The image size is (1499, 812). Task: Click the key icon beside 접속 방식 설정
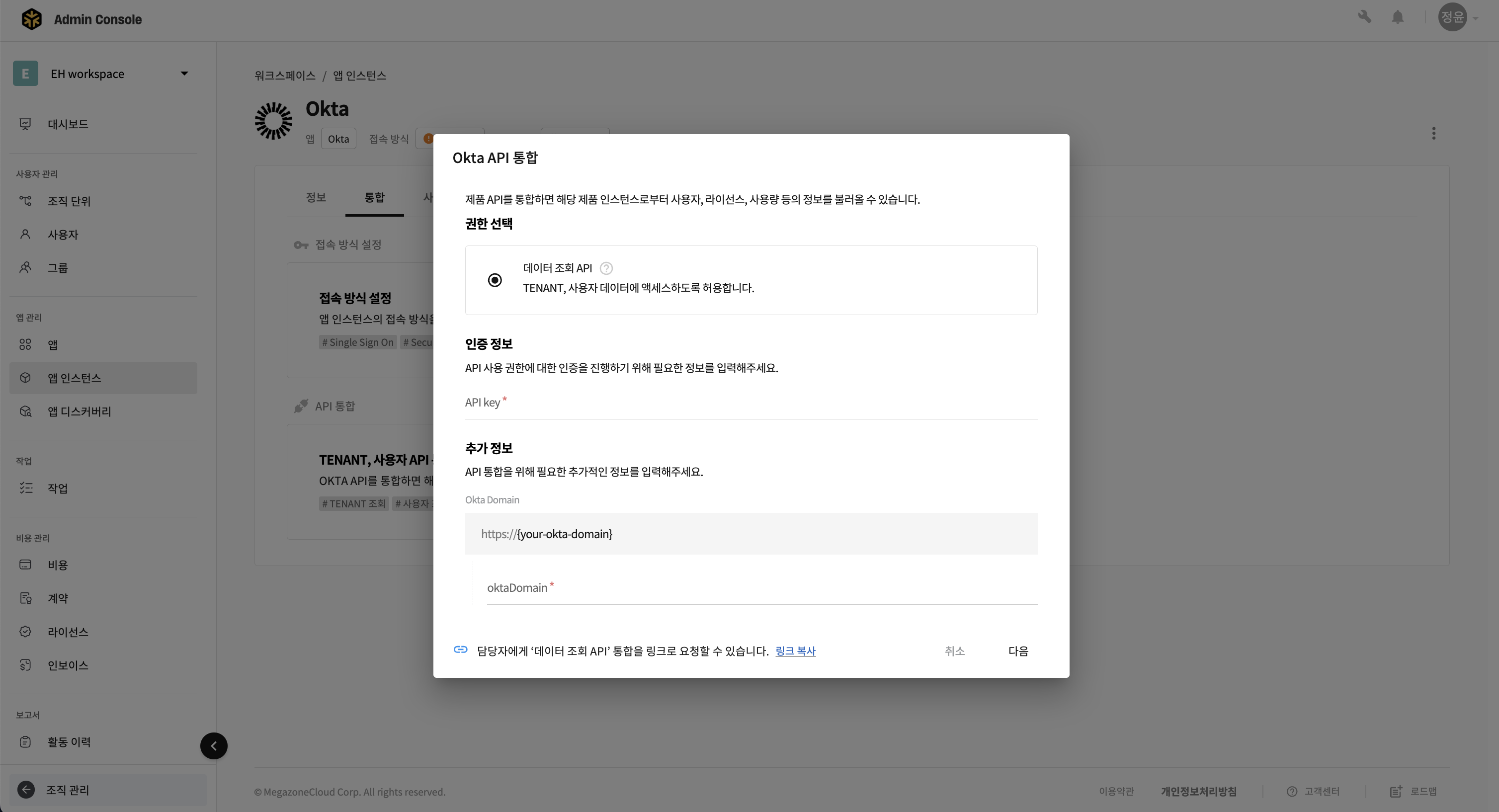coord(301,245)
